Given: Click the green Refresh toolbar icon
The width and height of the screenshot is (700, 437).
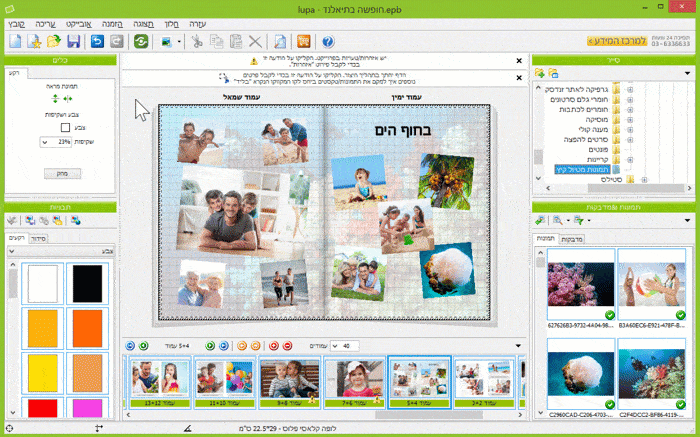Looking at the screenshot, I should pos(141,41).
